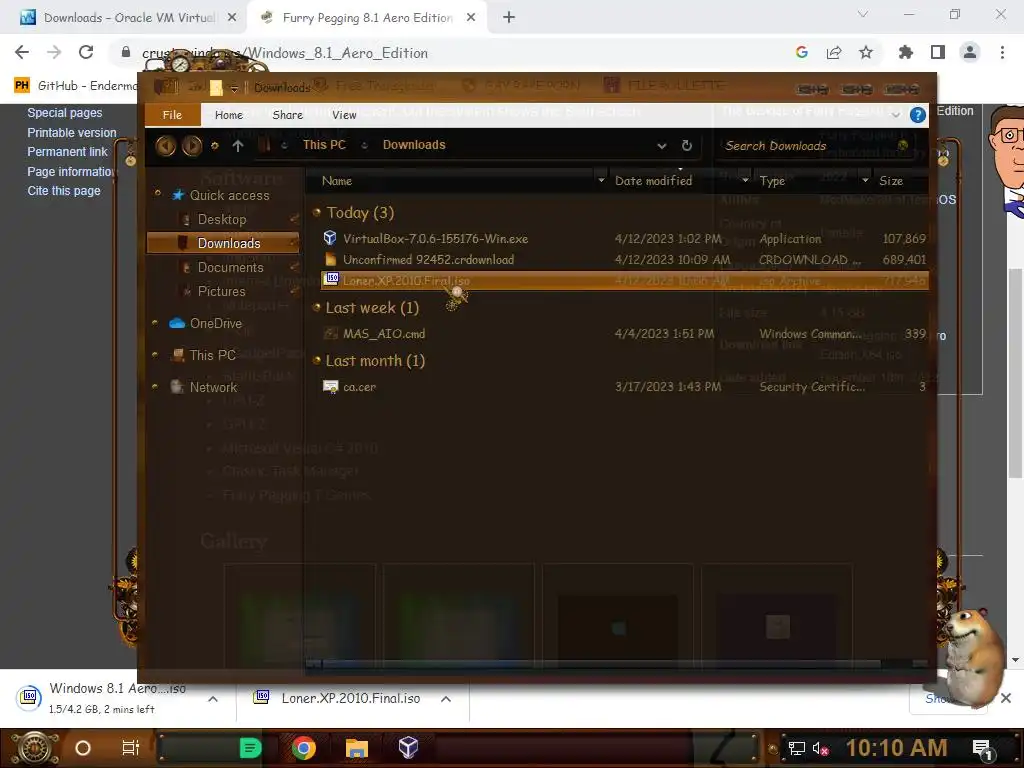Expand the Explorer ribbon chevron

[896, 115]
